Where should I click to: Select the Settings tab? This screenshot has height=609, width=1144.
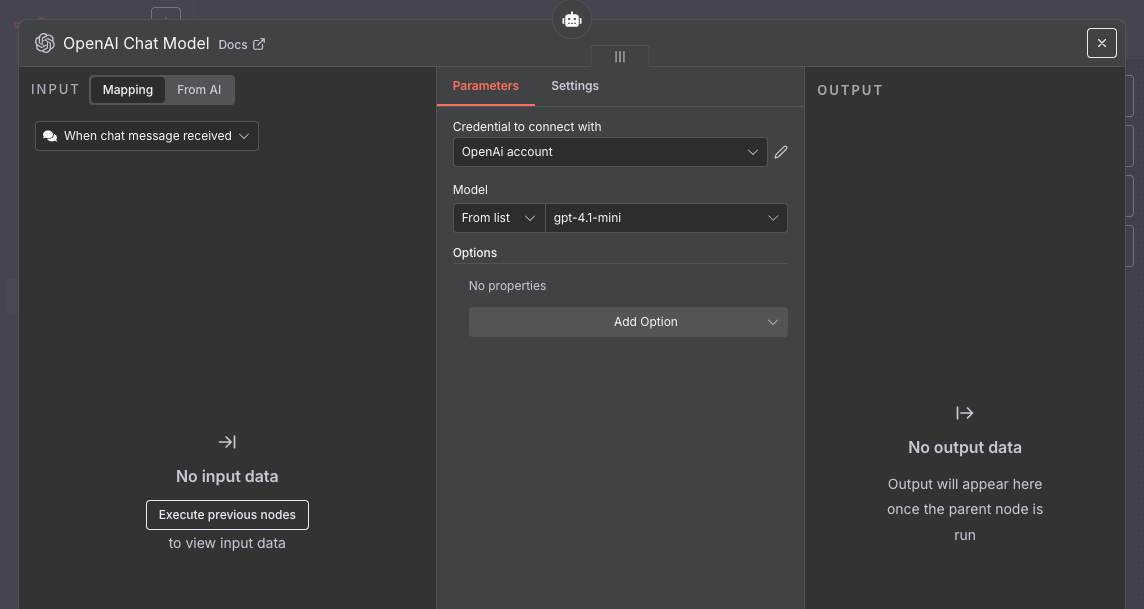[575, 86]
